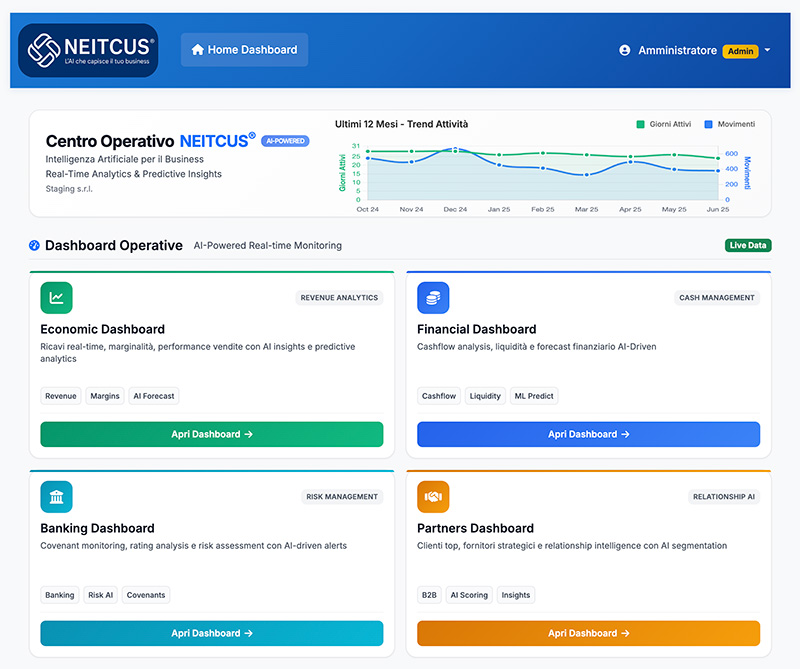Toggle the Giorni Attivi legend series

tap(662, 124)
